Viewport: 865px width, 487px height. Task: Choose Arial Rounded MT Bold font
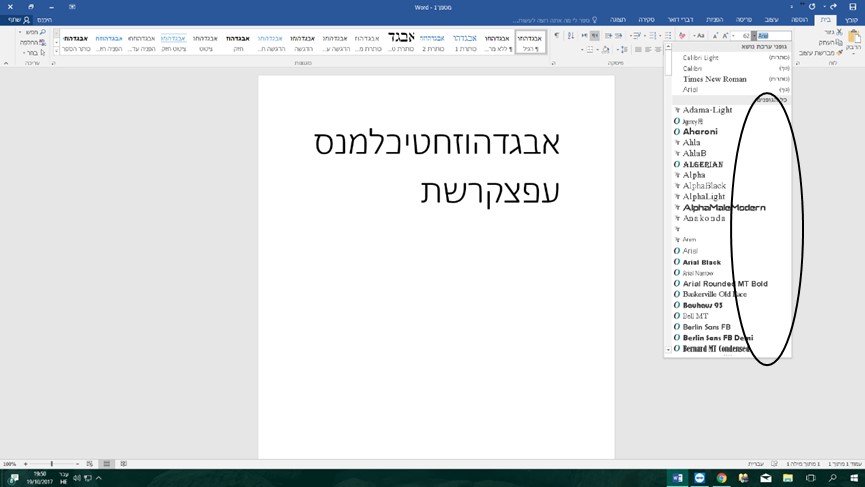pos(725,283)
